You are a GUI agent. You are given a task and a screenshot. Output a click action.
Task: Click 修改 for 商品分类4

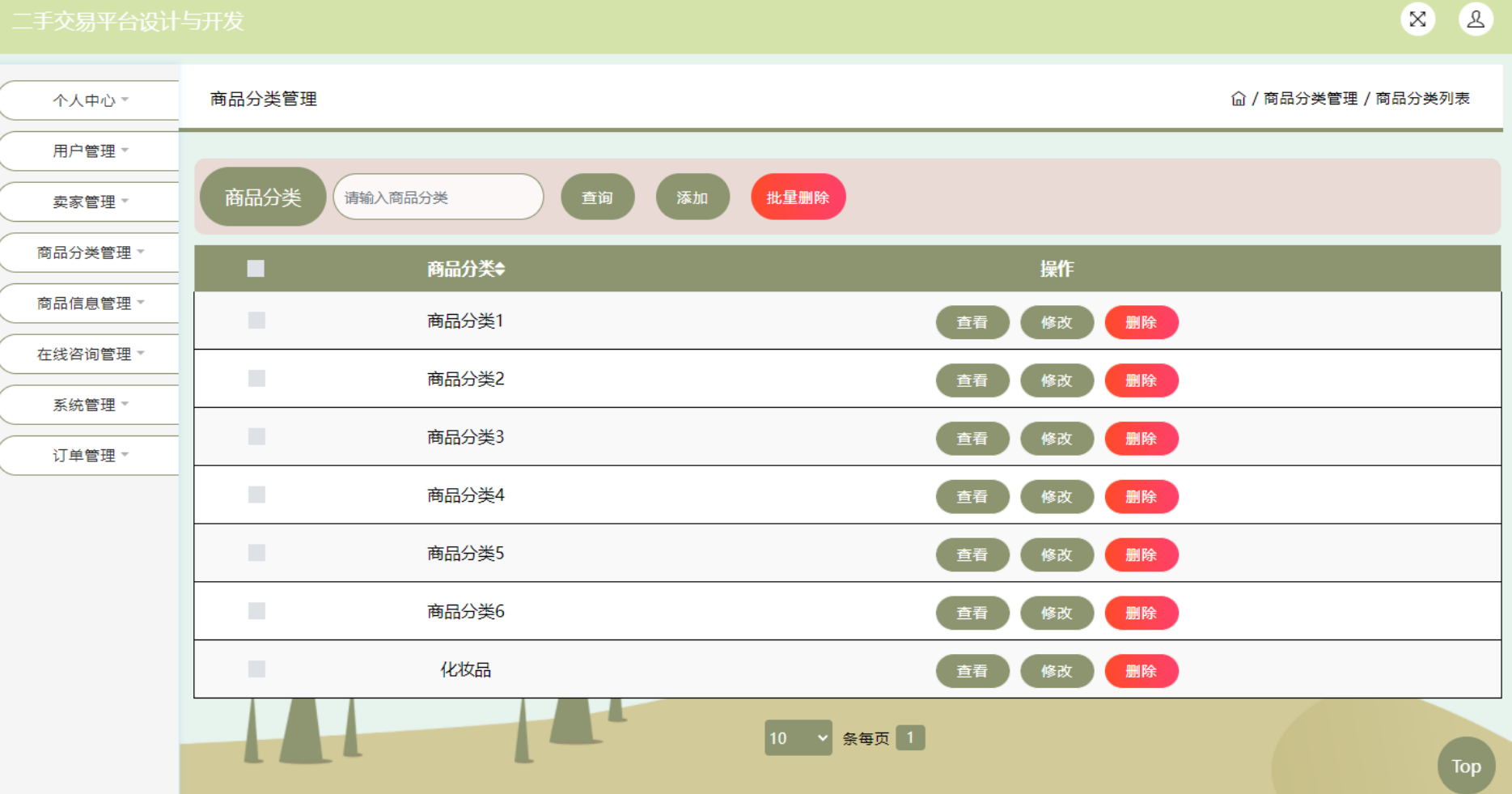pos(1057,497)
